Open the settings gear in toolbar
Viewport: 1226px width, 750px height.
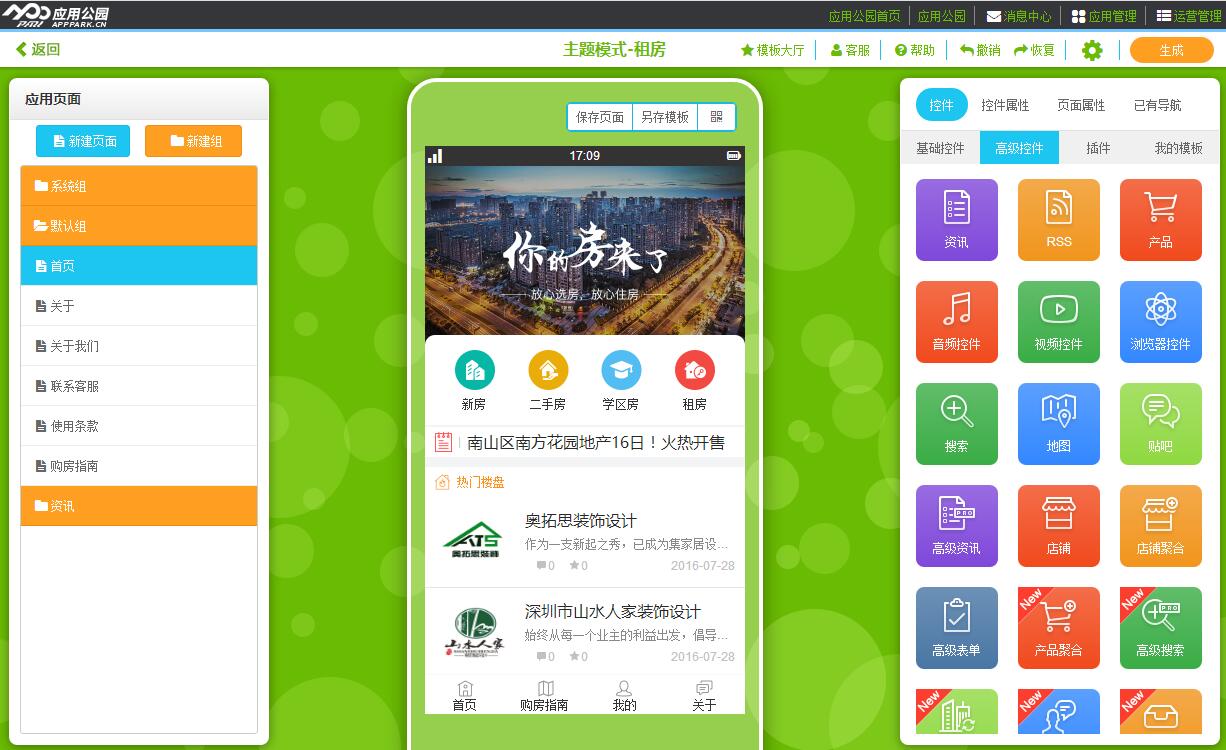tap(1092, 50)
